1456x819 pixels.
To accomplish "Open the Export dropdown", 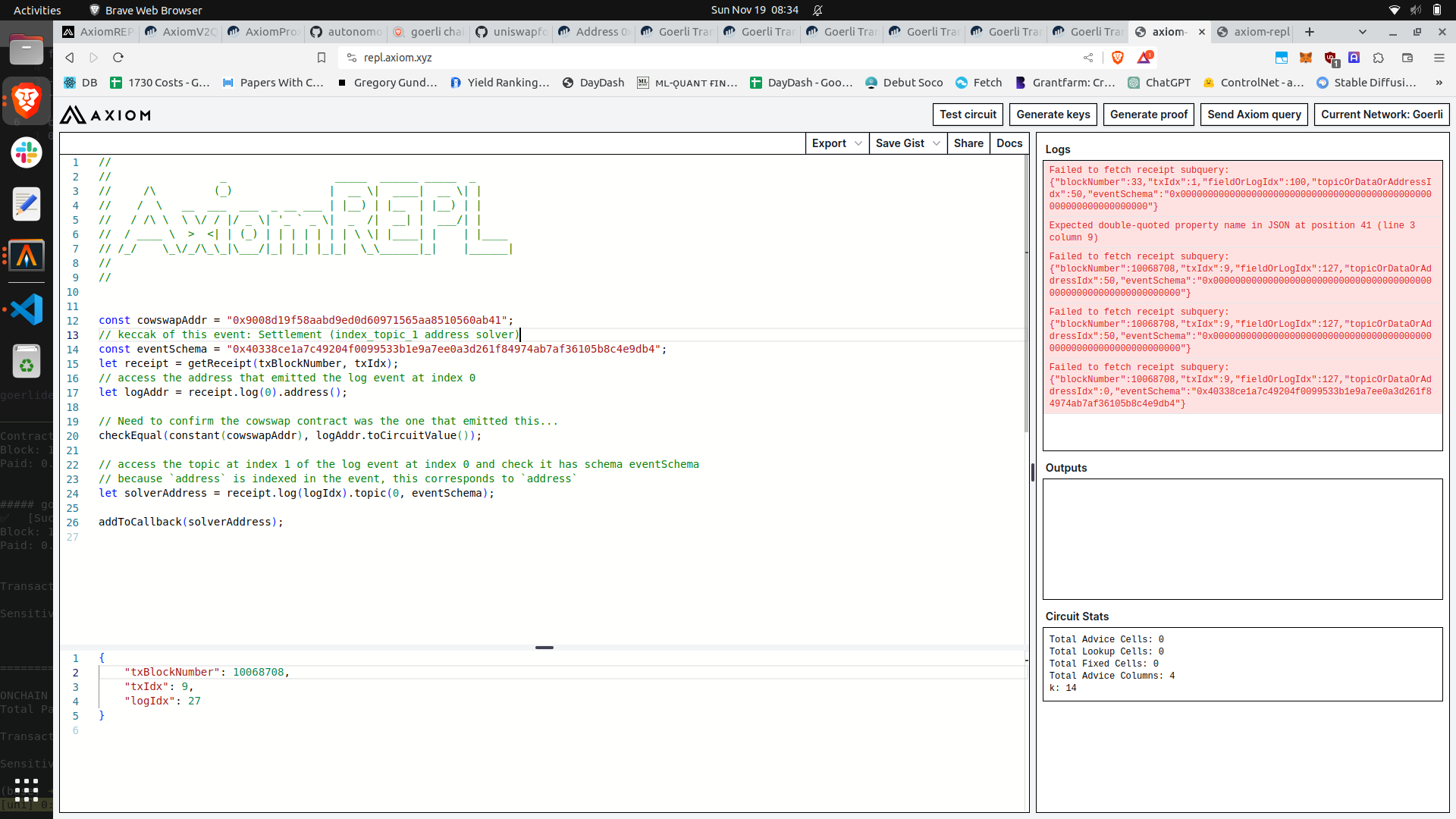I will tap(837, 143).
